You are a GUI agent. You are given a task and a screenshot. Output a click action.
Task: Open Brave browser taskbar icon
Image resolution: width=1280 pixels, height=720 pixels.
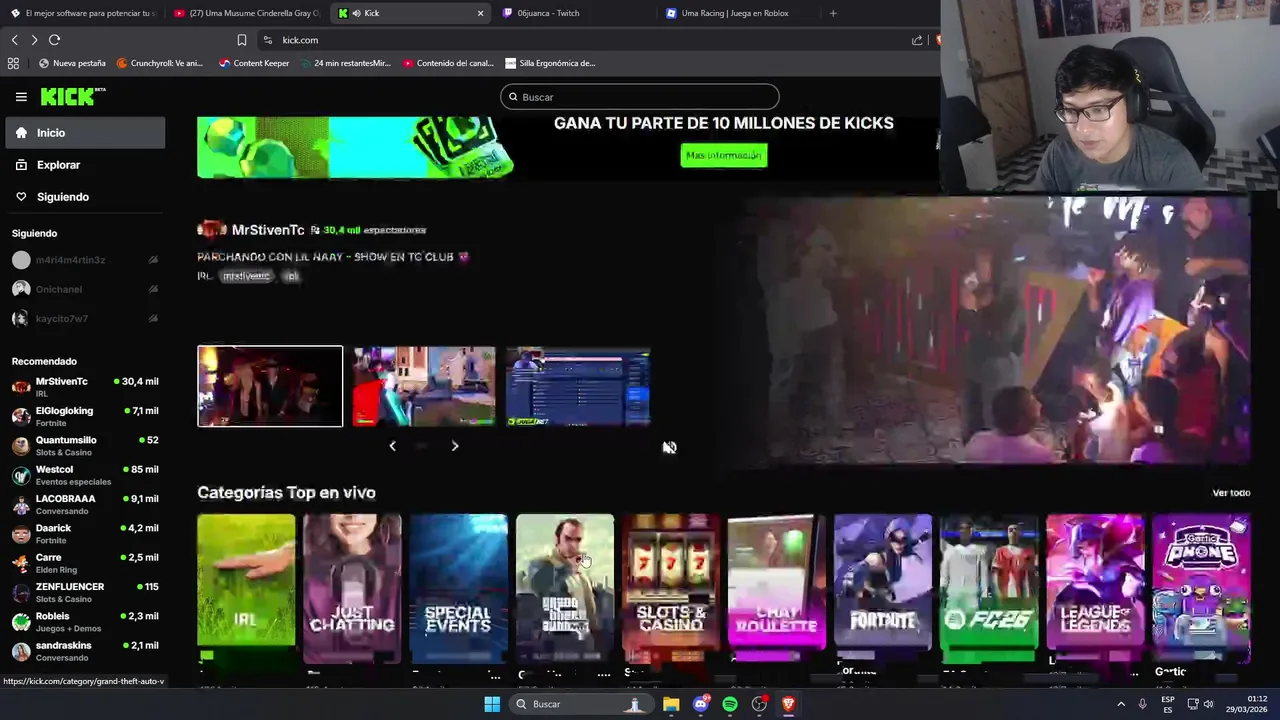click(788, 704)
